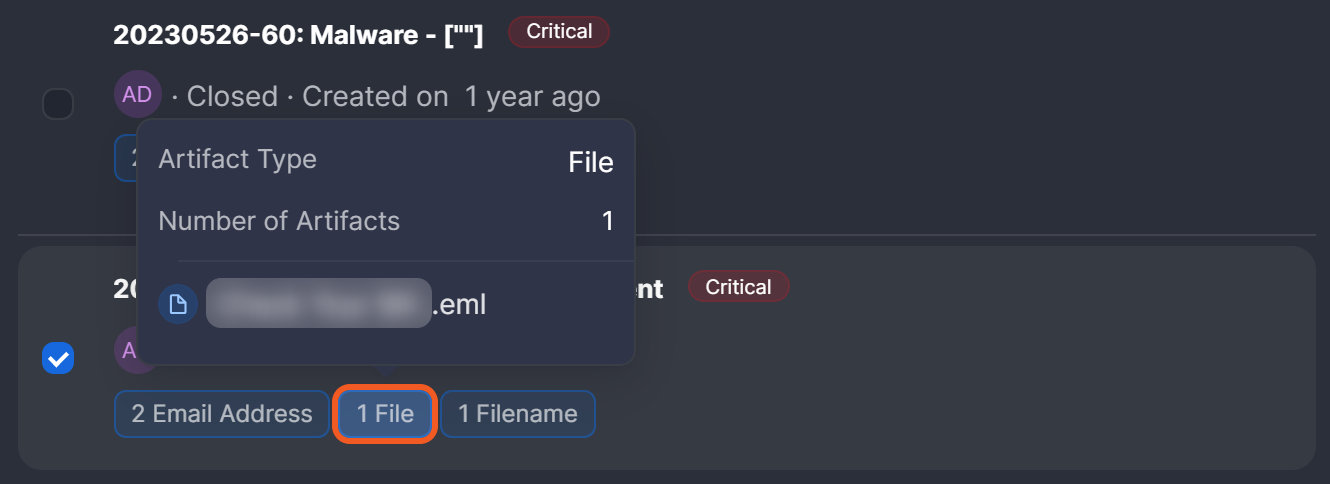Open the '20230526-60: Malware' incident title
Screen dimensions: 1330x484
(298, 35)
